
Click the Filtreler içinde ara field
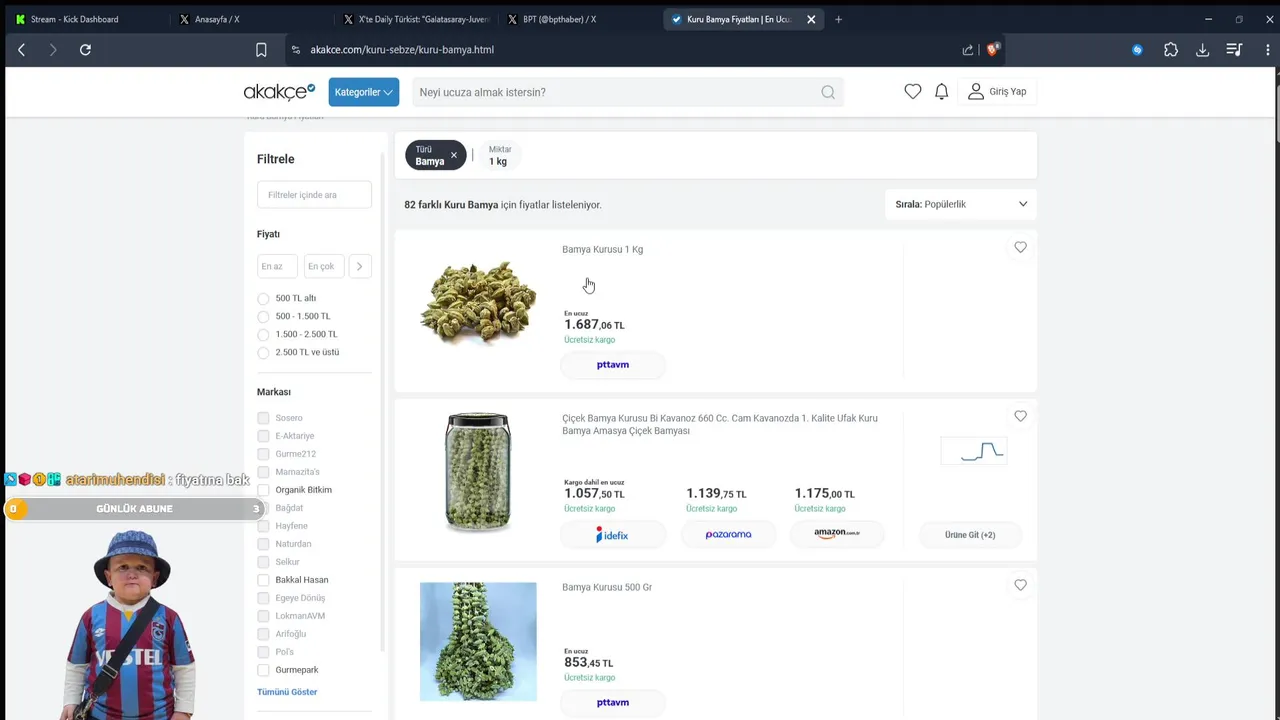point(314,195)
